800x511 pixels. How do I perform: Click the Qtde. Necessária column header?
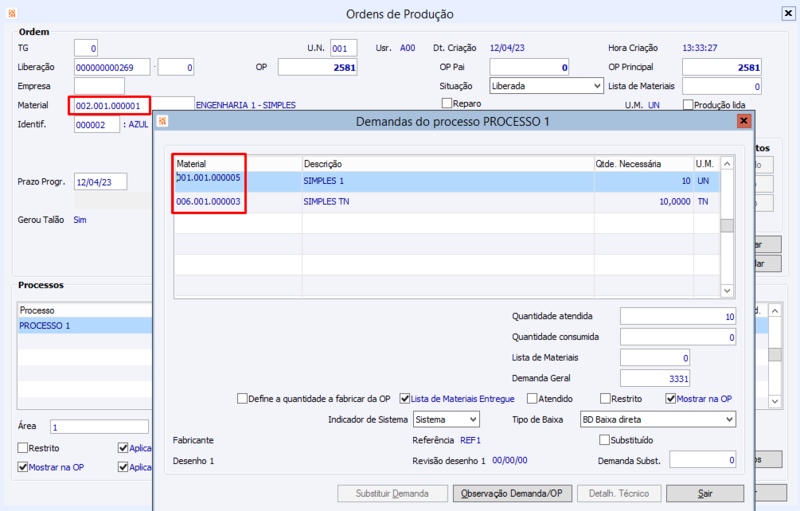pos(643,164)
